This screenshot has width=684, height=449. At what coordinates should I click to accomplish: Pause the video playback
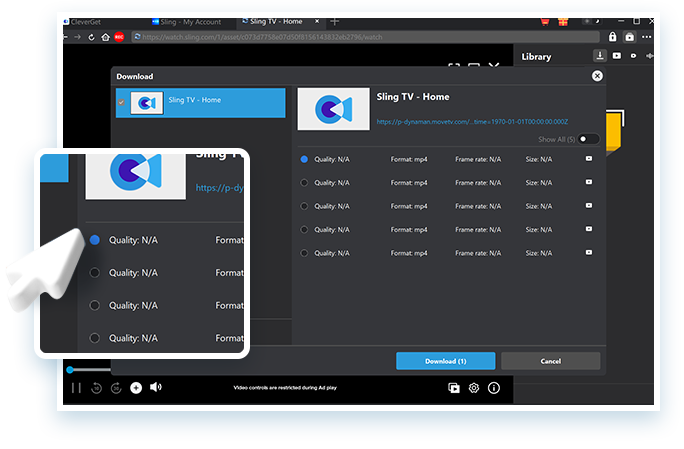76,387
